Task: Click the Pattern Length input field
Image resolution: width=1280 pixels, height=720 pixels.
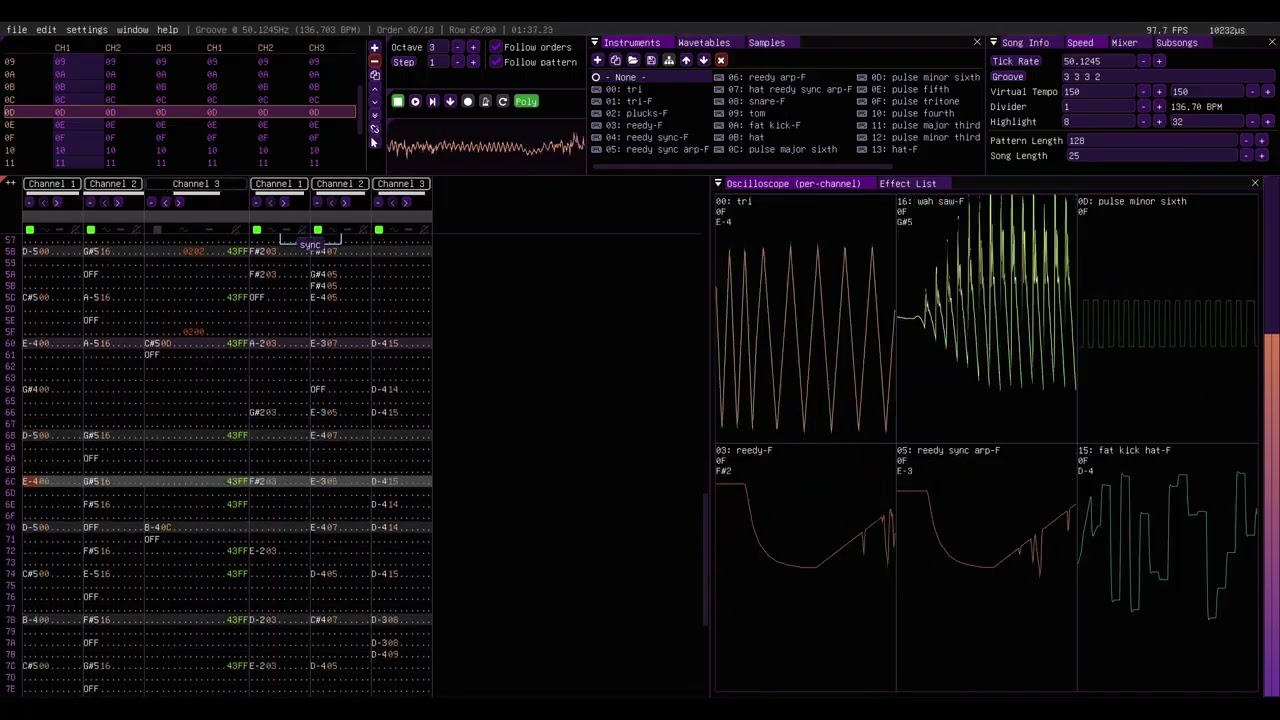Action: [x=1150, y=141]
